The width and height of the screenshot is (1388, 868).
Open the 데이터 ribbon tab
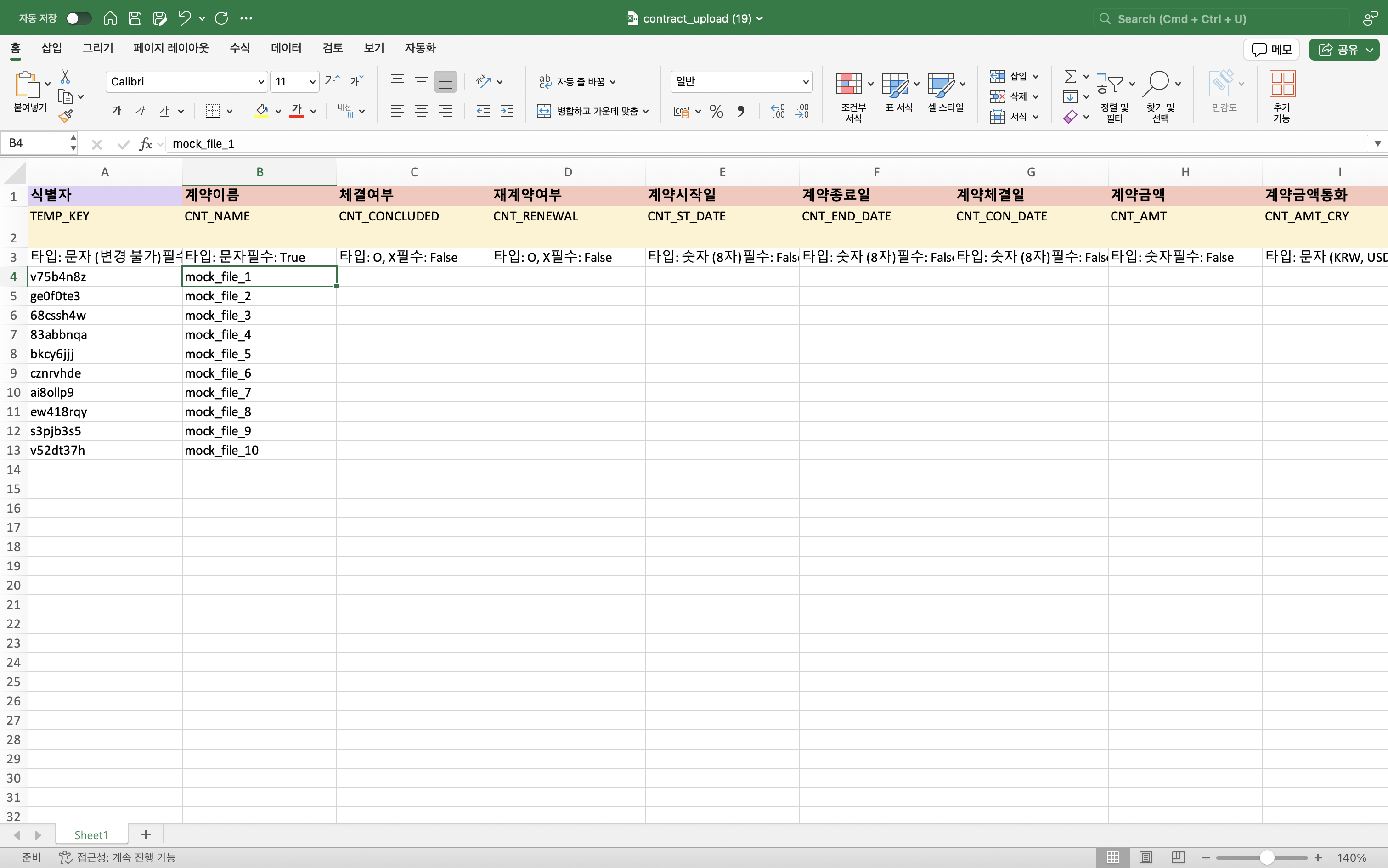pyautogui.click(x=286, y=48)
